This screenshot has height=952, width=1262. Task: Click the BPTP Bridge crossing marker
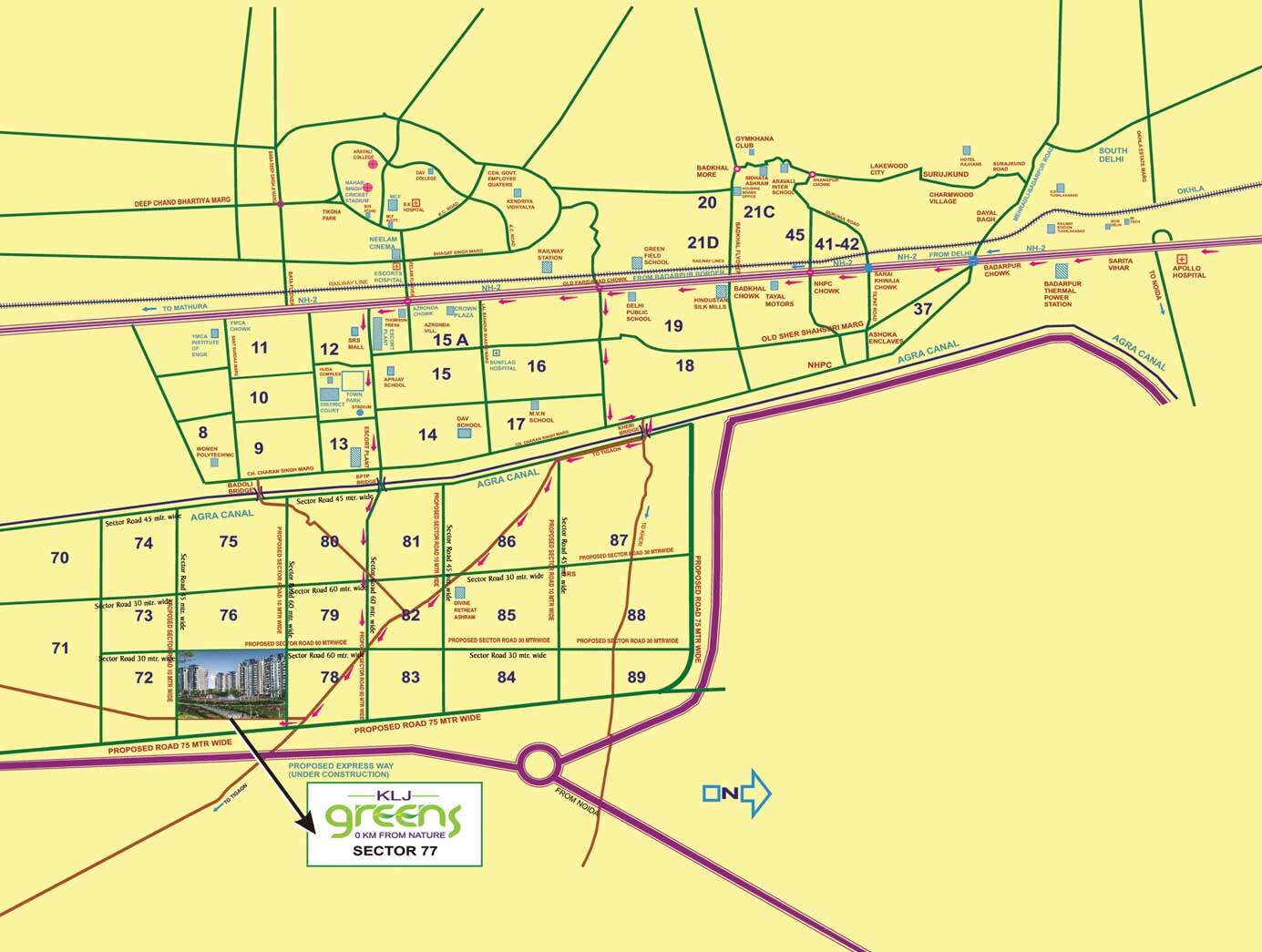tap(381, 486)
